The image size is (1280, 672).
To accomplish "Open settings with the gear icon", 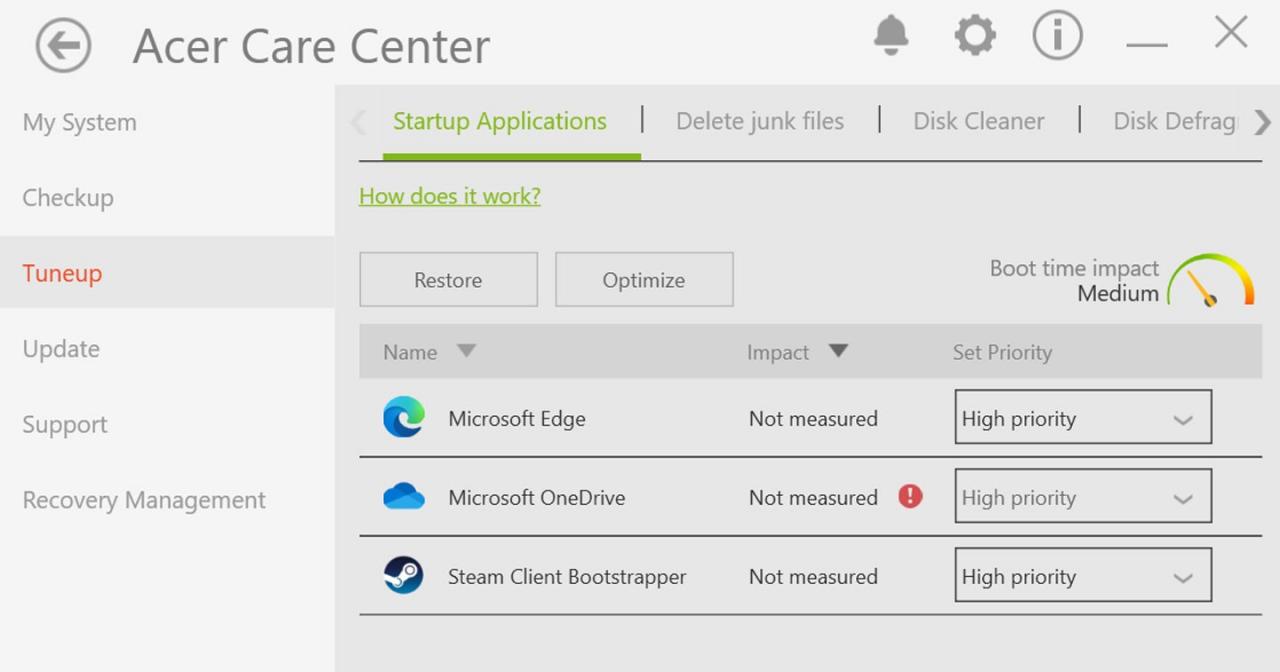I will [975, 35].
